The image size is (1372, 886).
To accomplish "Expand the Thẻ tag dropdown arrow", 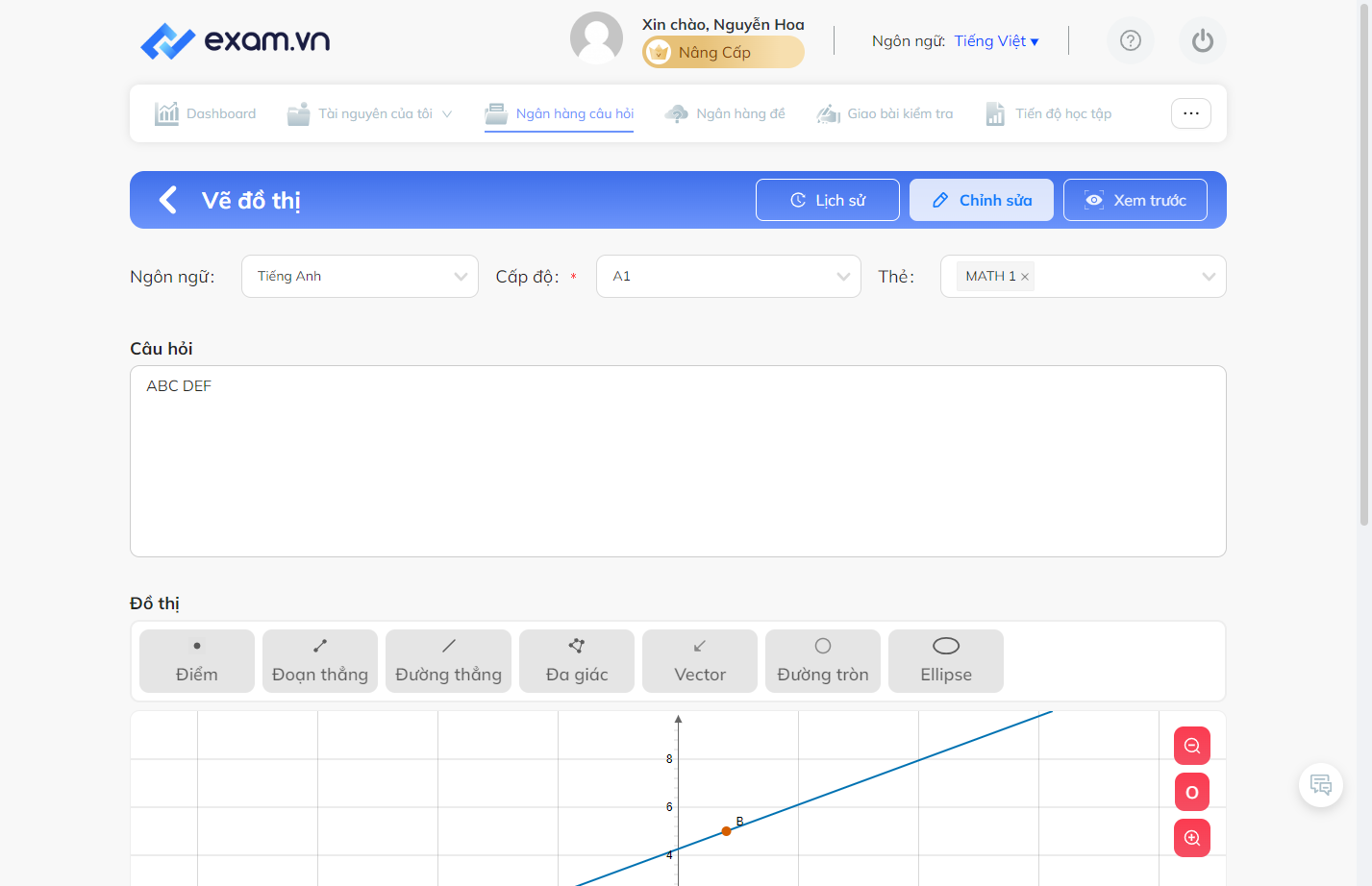I will [x=1209, y=277].
